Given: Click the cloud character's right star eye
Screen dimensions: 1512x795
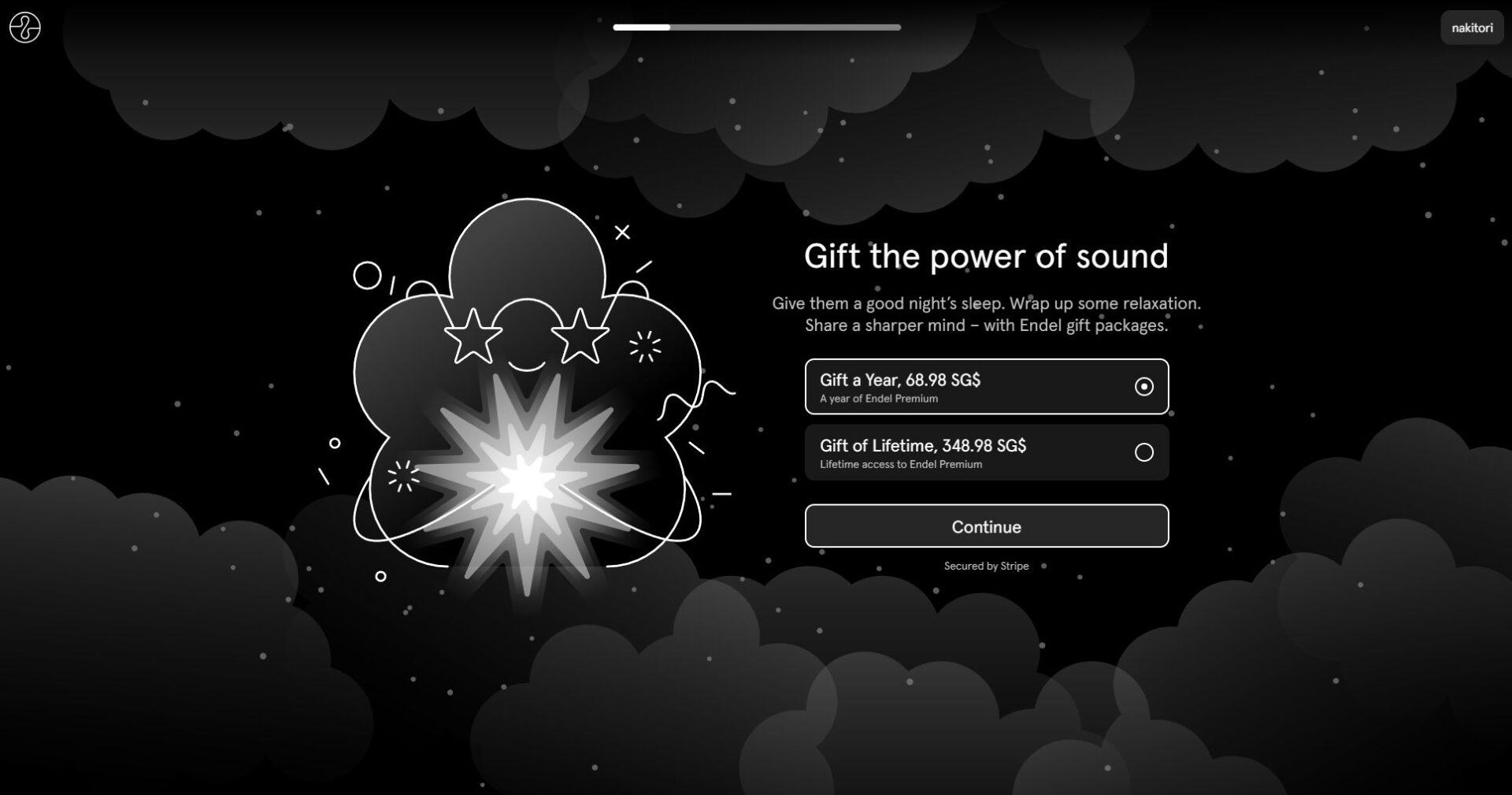Looking at the screenshot, I should tap(580, 335).
